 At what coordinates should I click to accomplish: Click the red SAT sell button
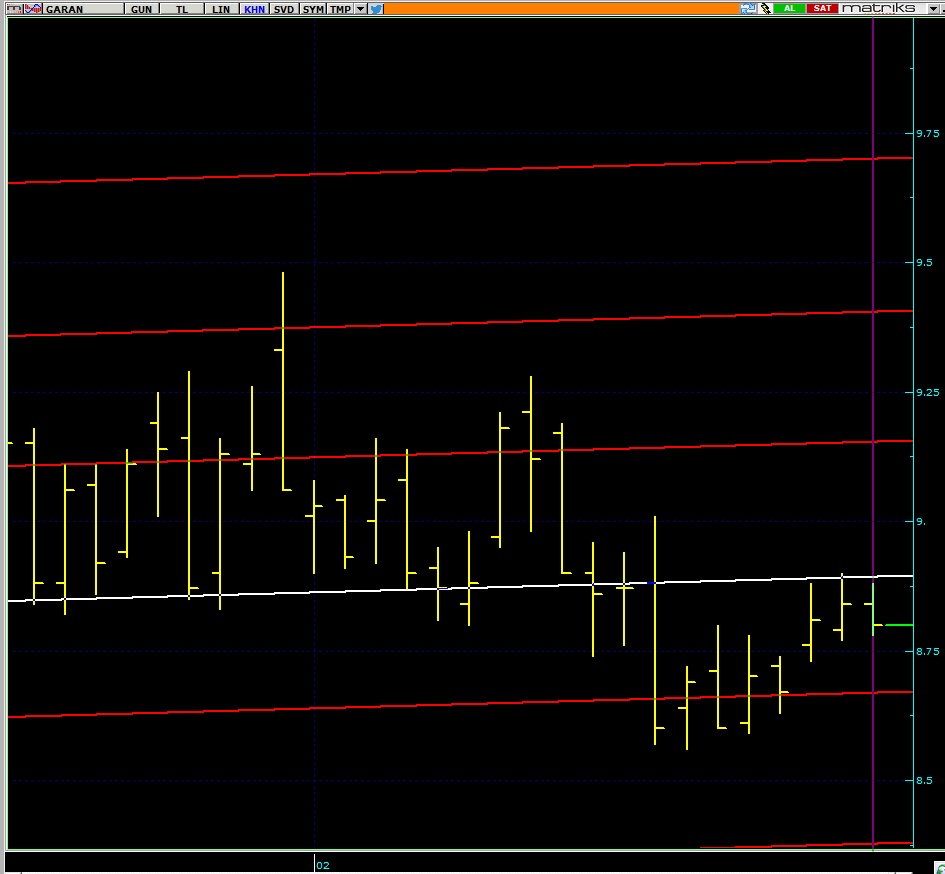coord(823,8)
